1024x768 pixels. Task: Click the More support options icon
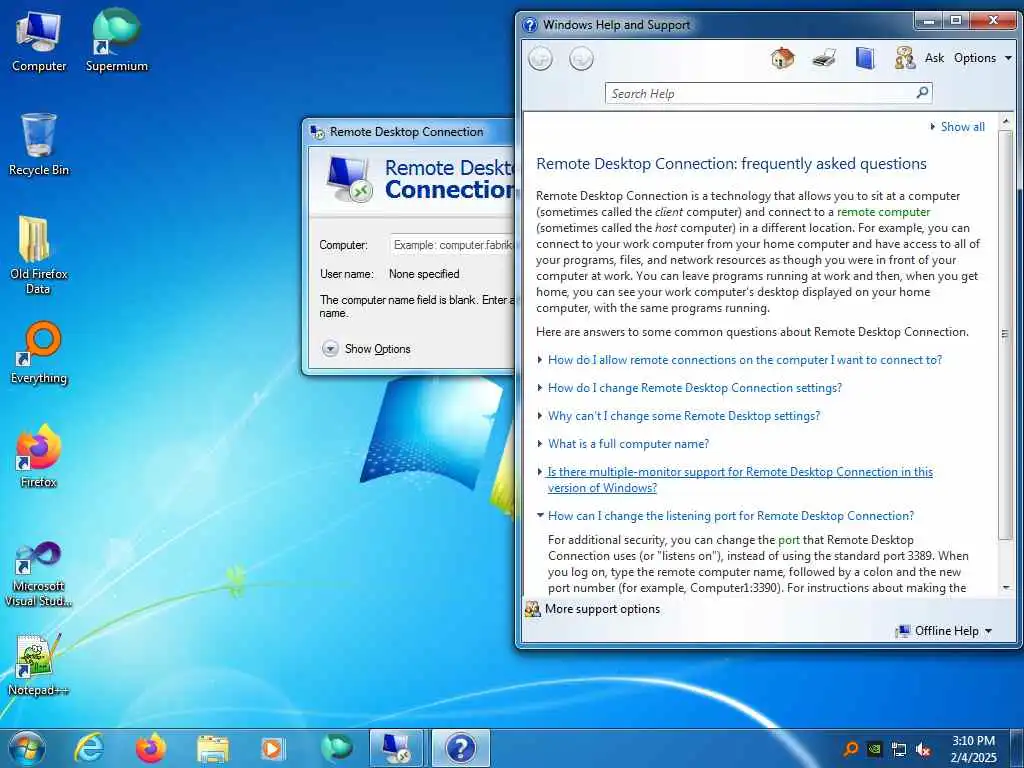coord(533,609)
